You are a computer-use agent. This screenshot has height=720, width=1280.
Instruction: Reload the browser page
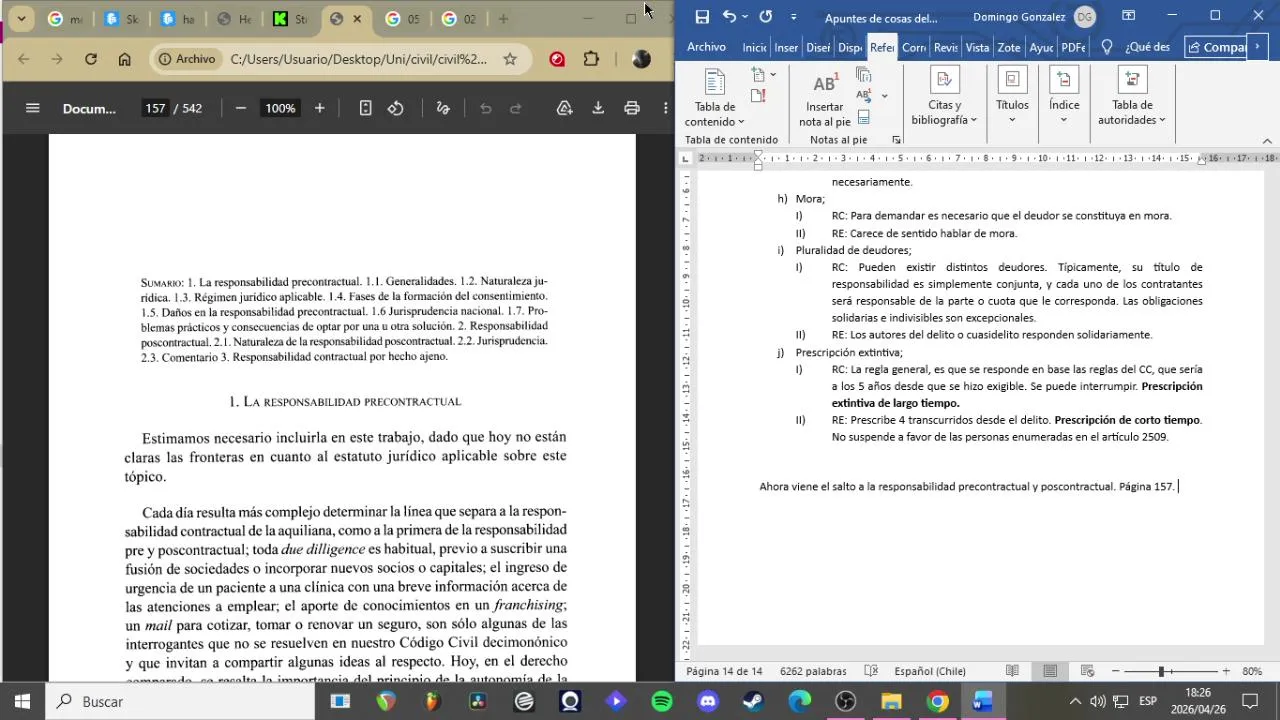[x=91, y=59]
